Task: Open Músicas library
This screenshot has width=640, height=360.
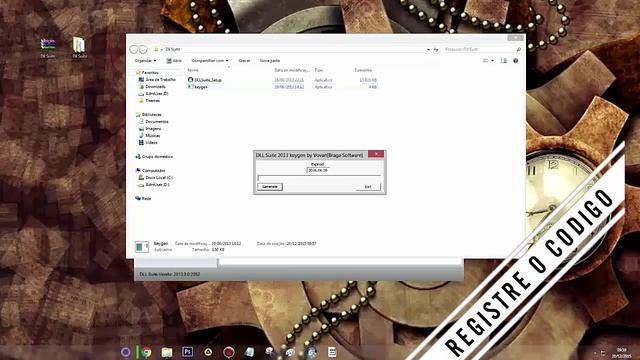Action: (153, 136)
